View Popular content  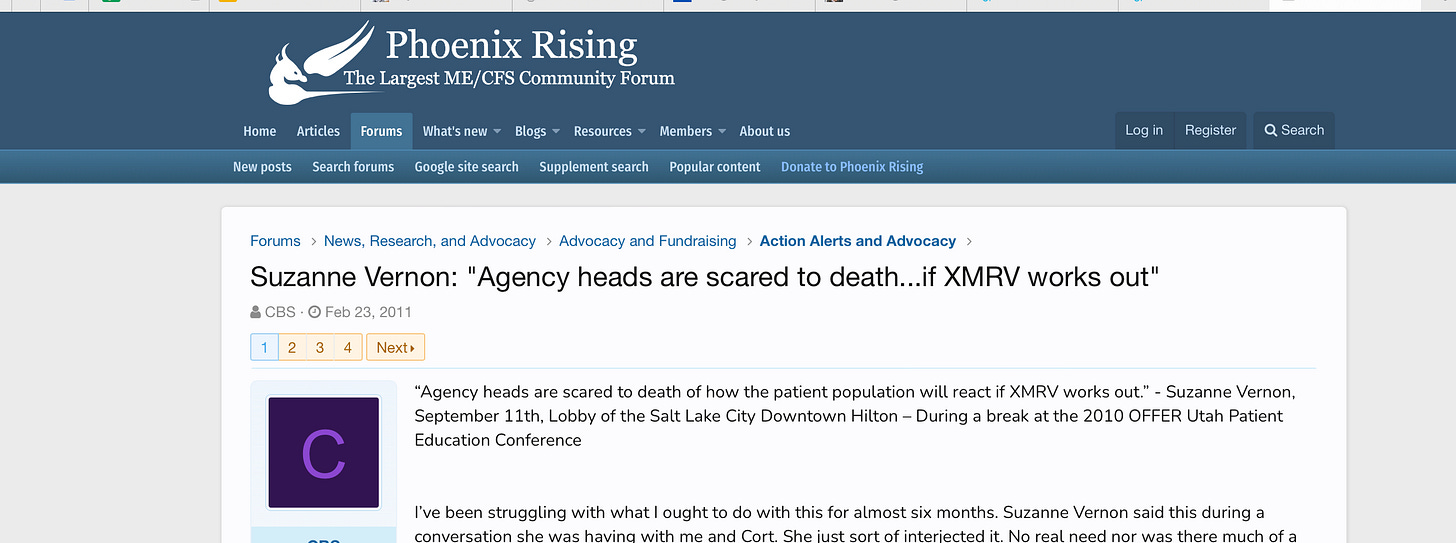[x=715, y=167]
